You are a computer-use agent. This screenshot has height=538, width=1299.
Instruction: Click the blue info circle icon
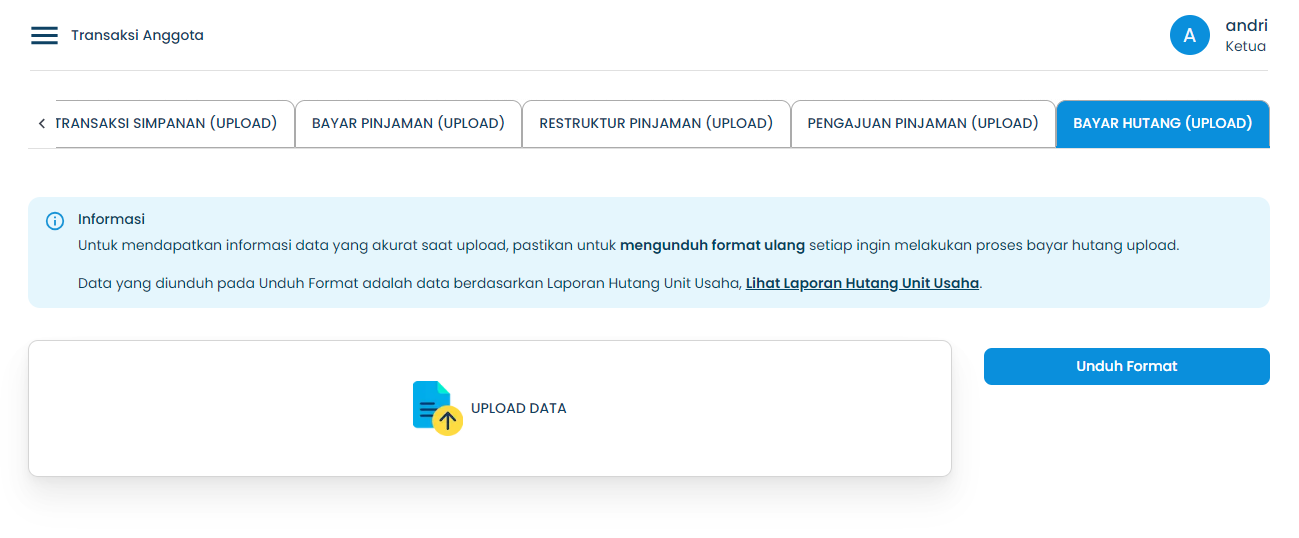(55, 220)
